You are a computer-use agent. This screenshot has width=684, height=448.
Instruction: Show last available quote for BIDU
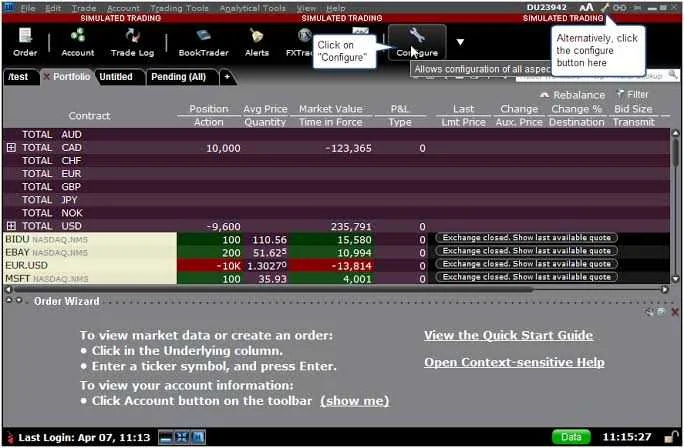[x=527, y=238]
